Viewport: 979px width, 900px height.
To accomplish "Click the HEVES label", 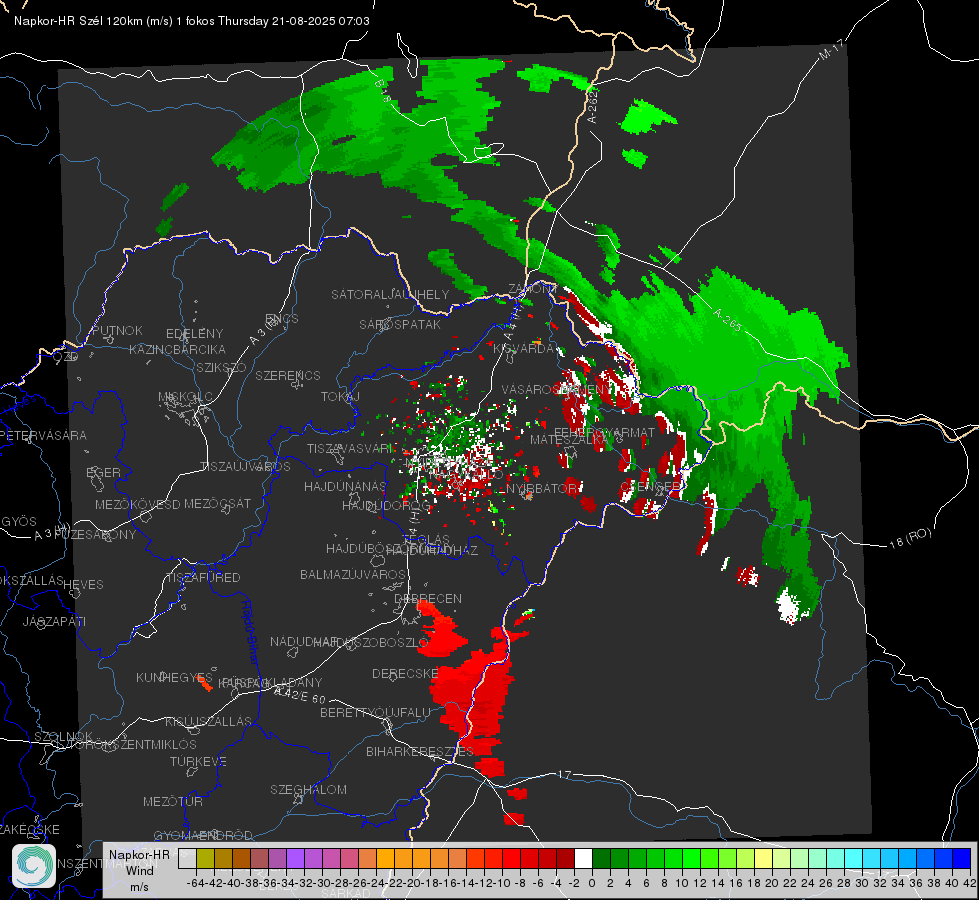I will (83, 585).
